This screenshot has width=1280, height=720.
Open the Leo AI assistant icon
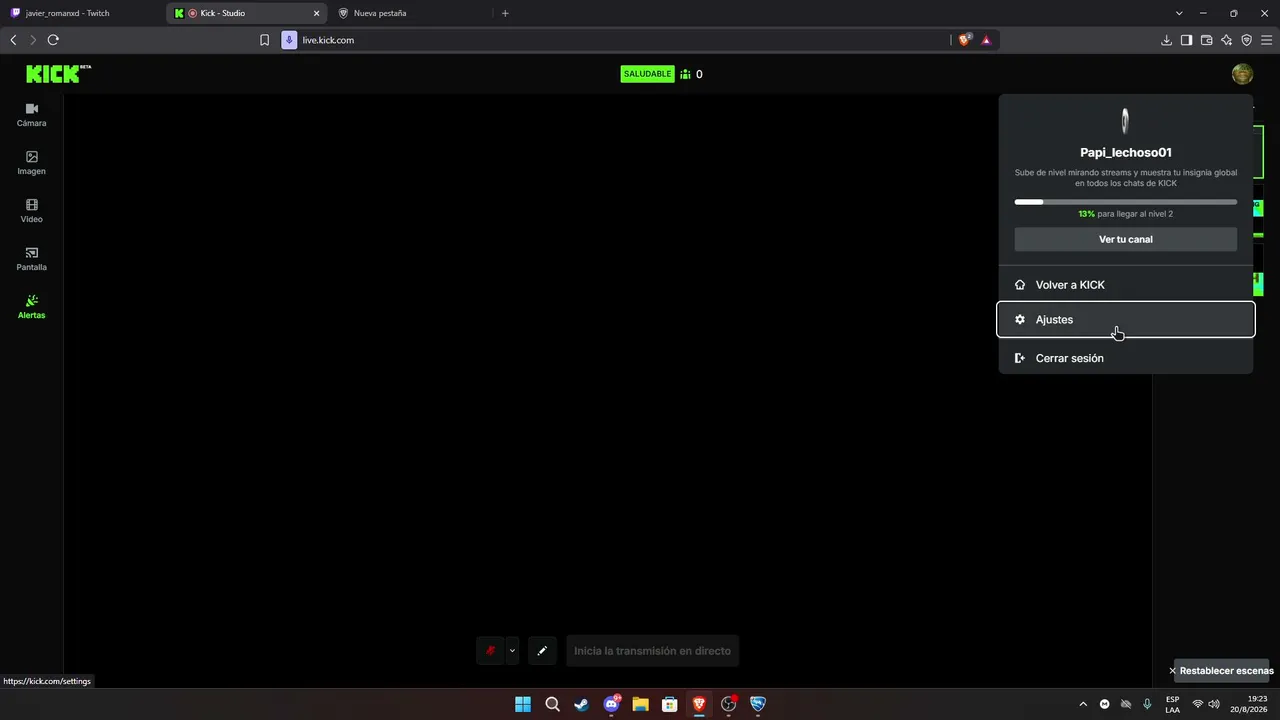pyautogui.click(x=1226, y=40)
